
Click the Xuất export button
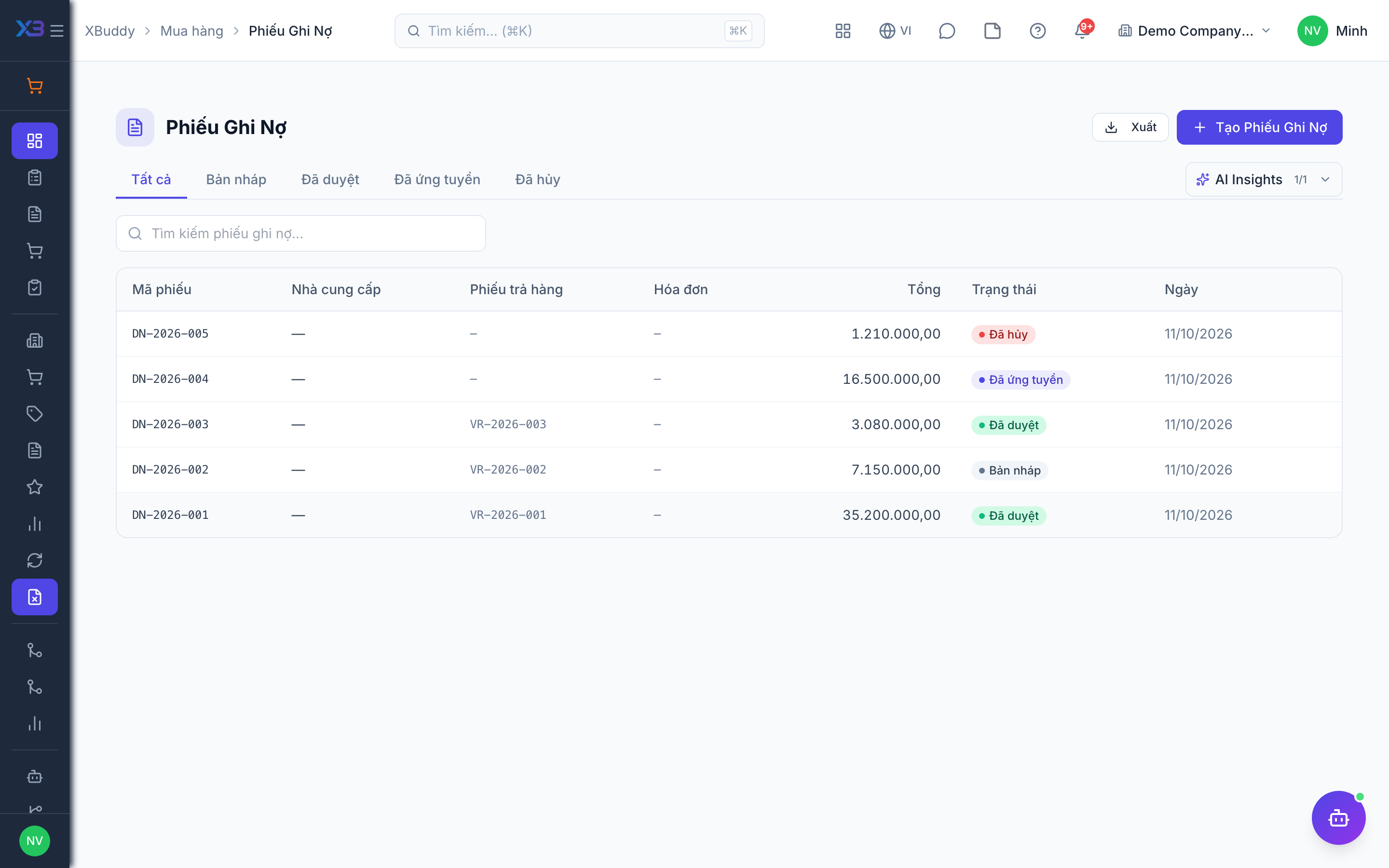click(x=1130, y=127)
